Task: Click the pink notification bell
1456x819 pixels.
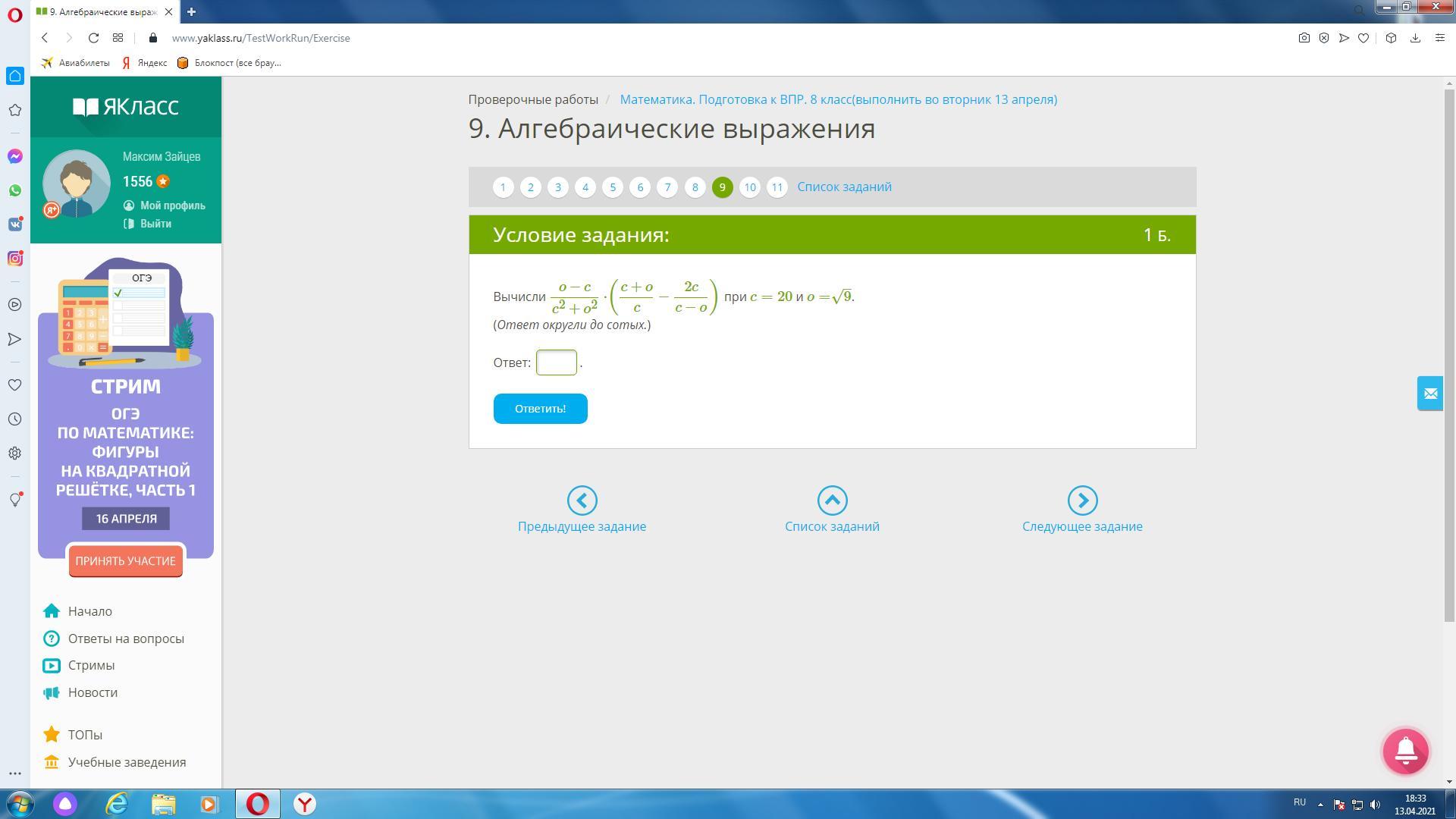Action: point(1405,751)
